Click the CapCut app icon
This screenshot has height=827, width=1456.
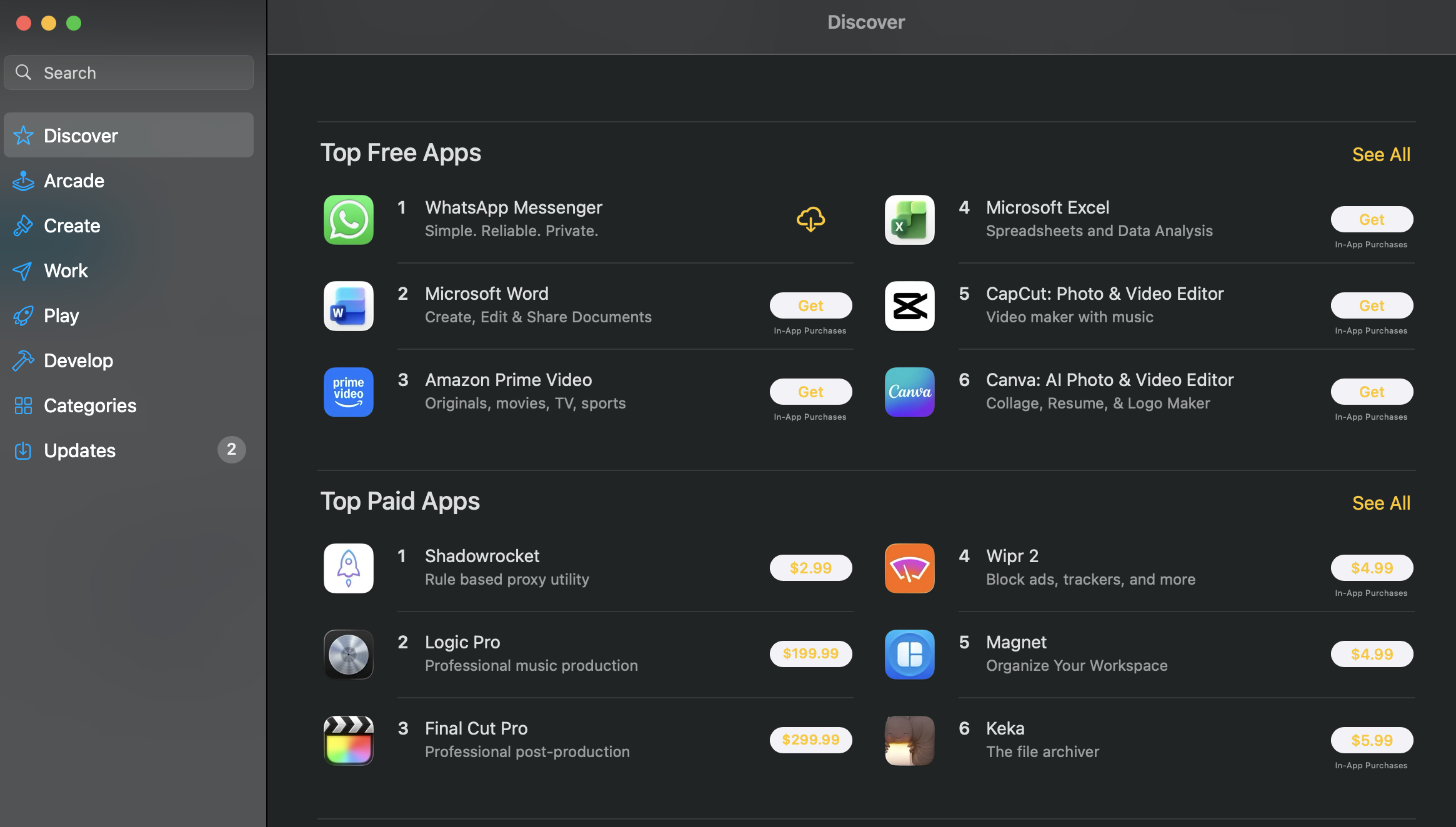click(909, 305)
